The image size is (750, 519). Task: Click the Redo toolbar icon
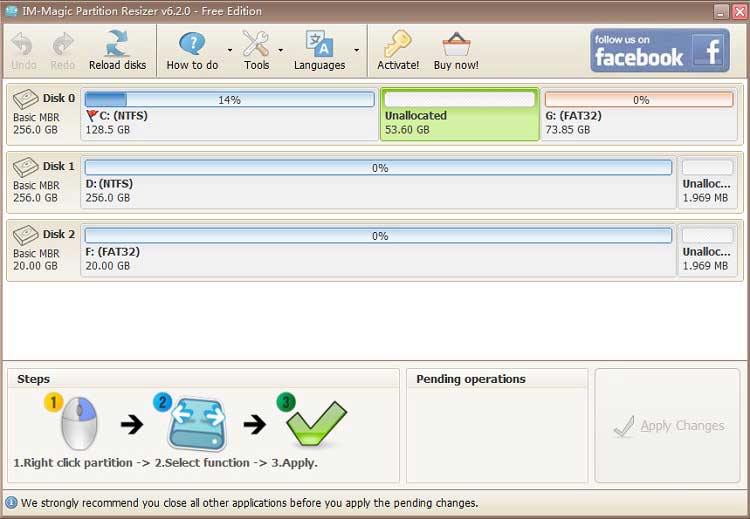click(63, 44)
